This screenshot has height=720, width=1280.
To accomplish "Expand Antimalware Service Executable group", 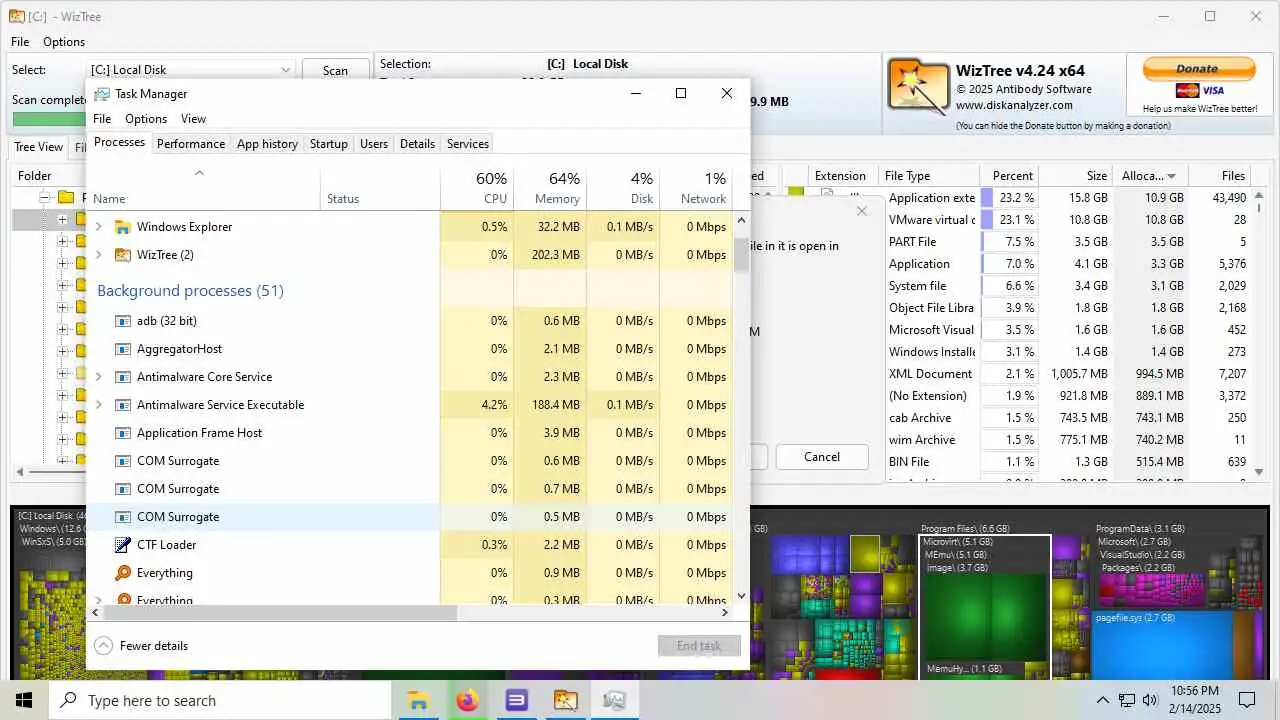I will coord(98,405).
